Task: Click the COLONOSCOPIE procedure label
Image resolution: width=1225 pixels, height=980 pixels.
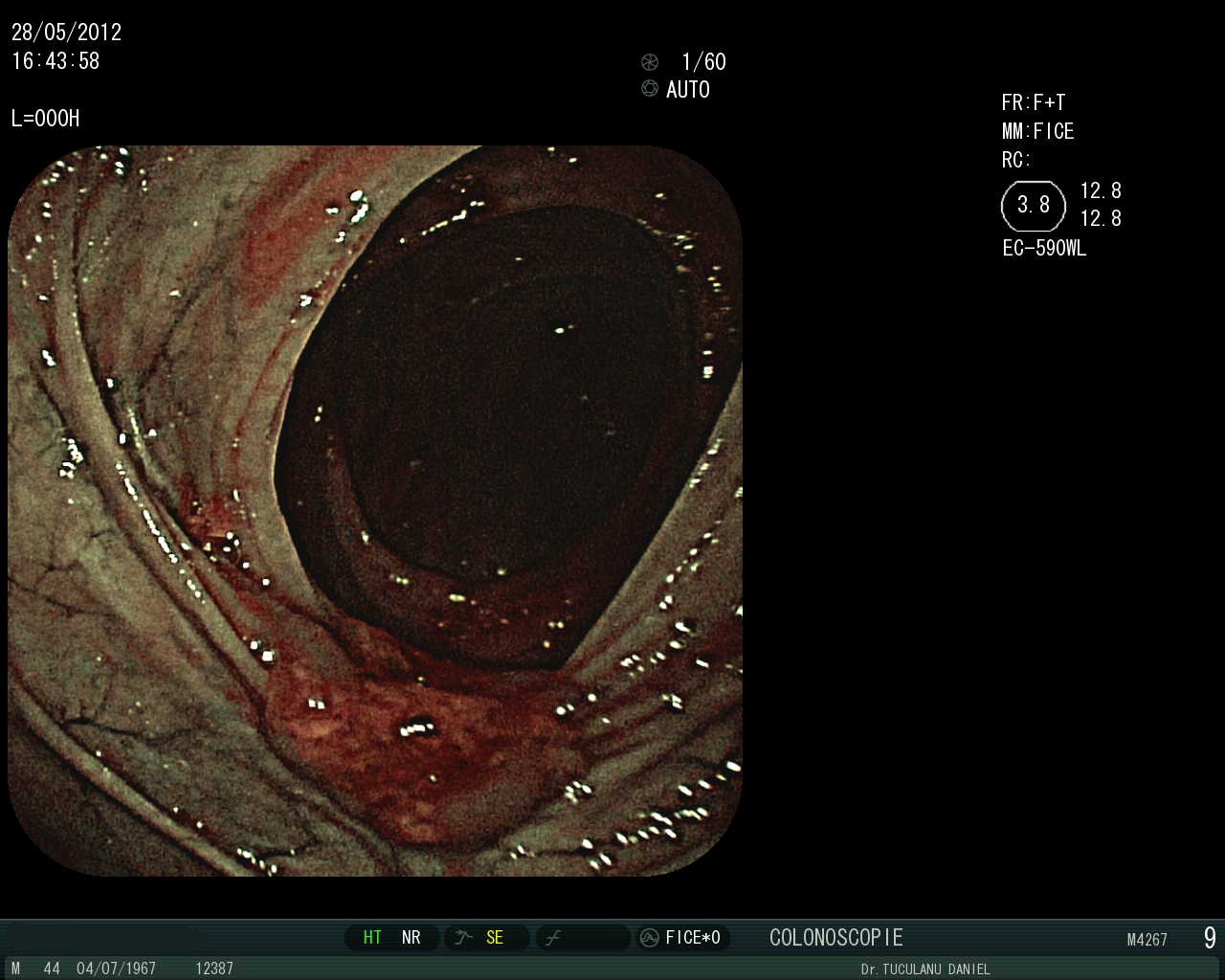Action: click(x=836, y=938)
